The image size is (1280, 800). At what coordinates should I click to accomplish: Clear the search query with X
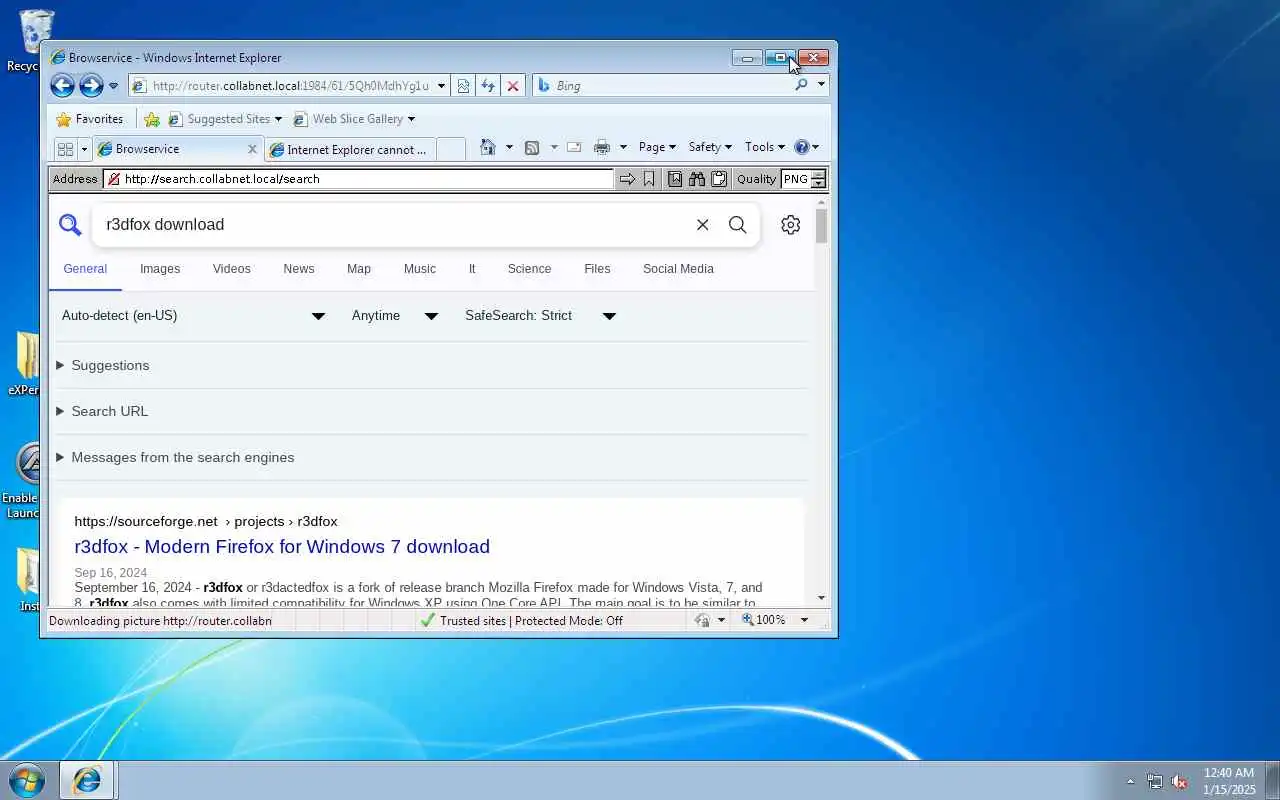coord(703,225)
